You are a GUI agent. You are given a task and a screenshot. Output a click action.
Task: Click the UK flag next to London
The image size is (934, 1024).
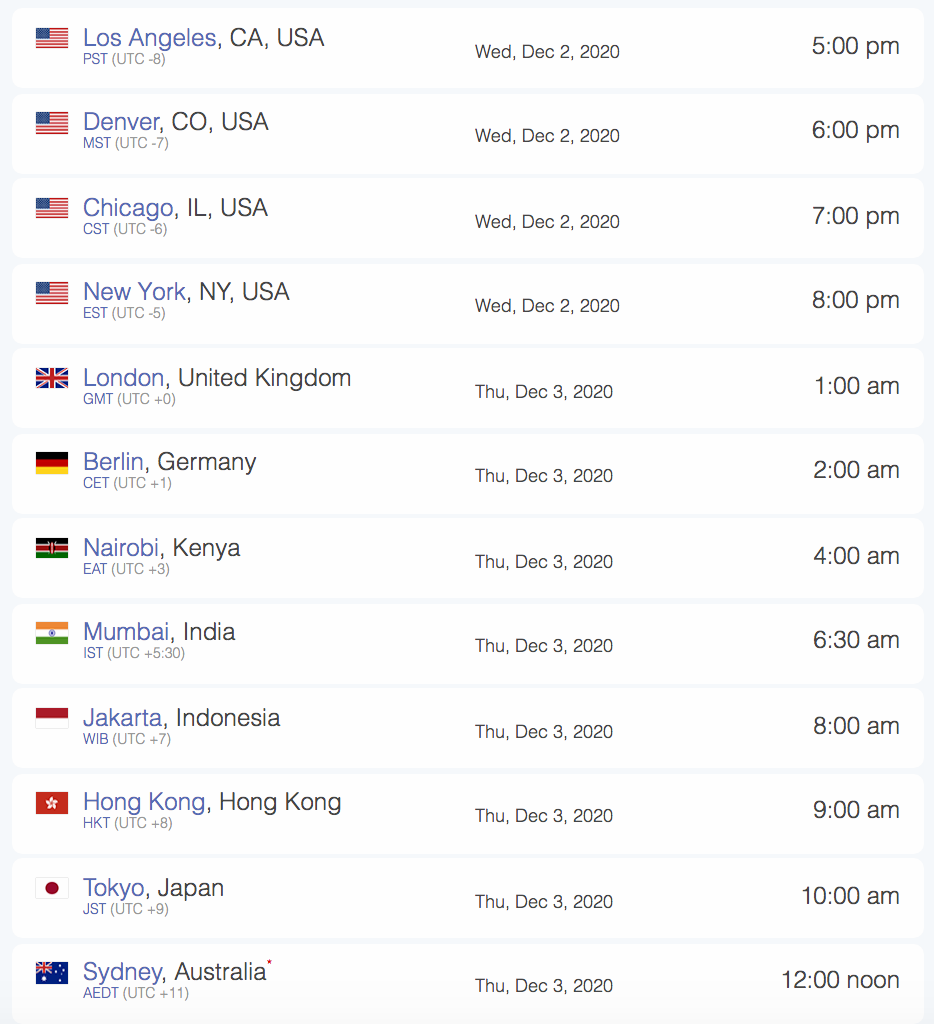point(52,378)
